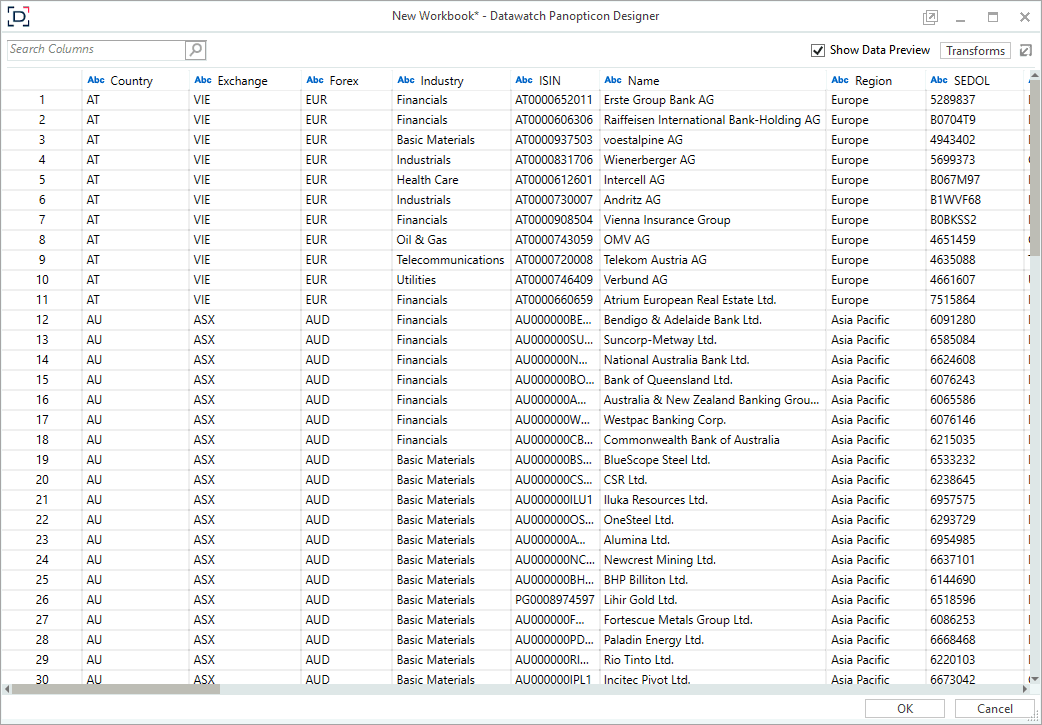Select the Region column header
The height and width of the screenshot is (725, 1042).
[x=873, y=81]
